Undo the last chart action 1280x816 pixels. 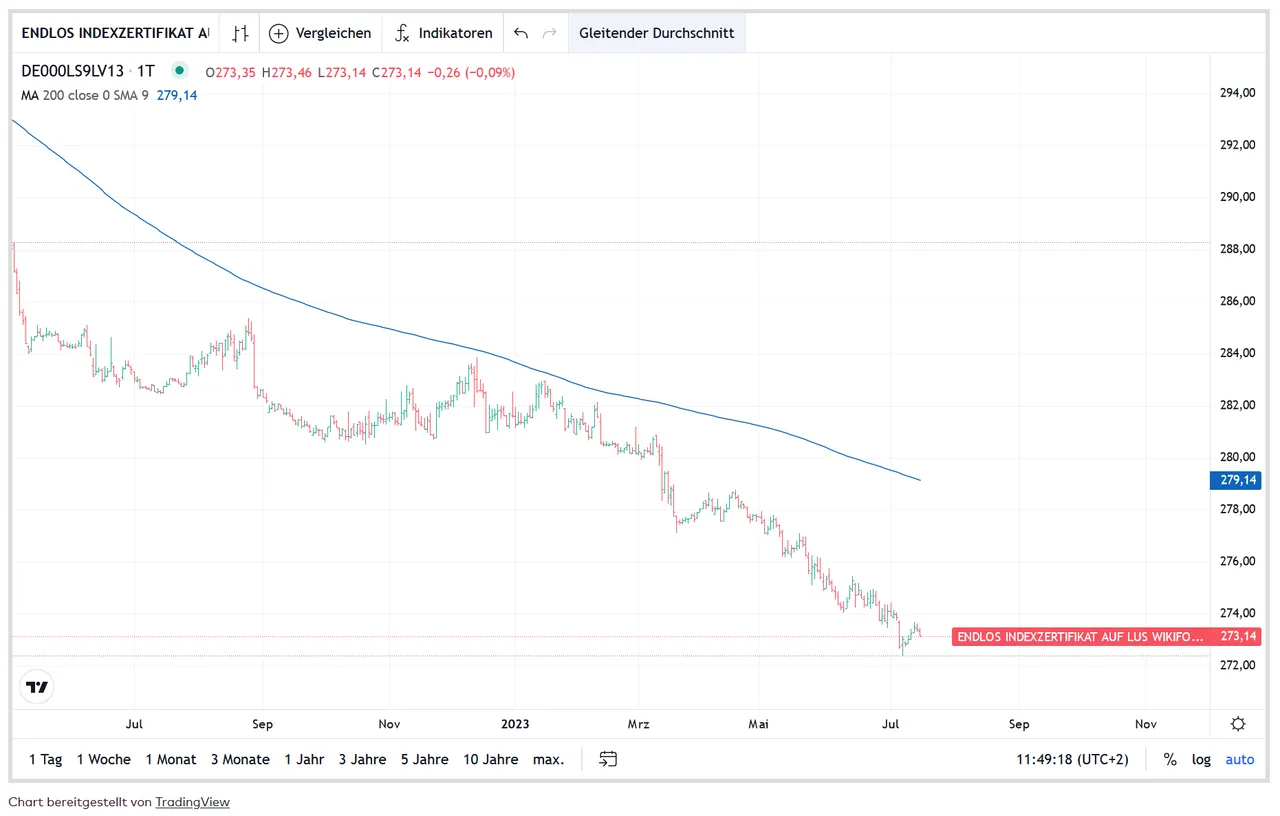[520, 33]
